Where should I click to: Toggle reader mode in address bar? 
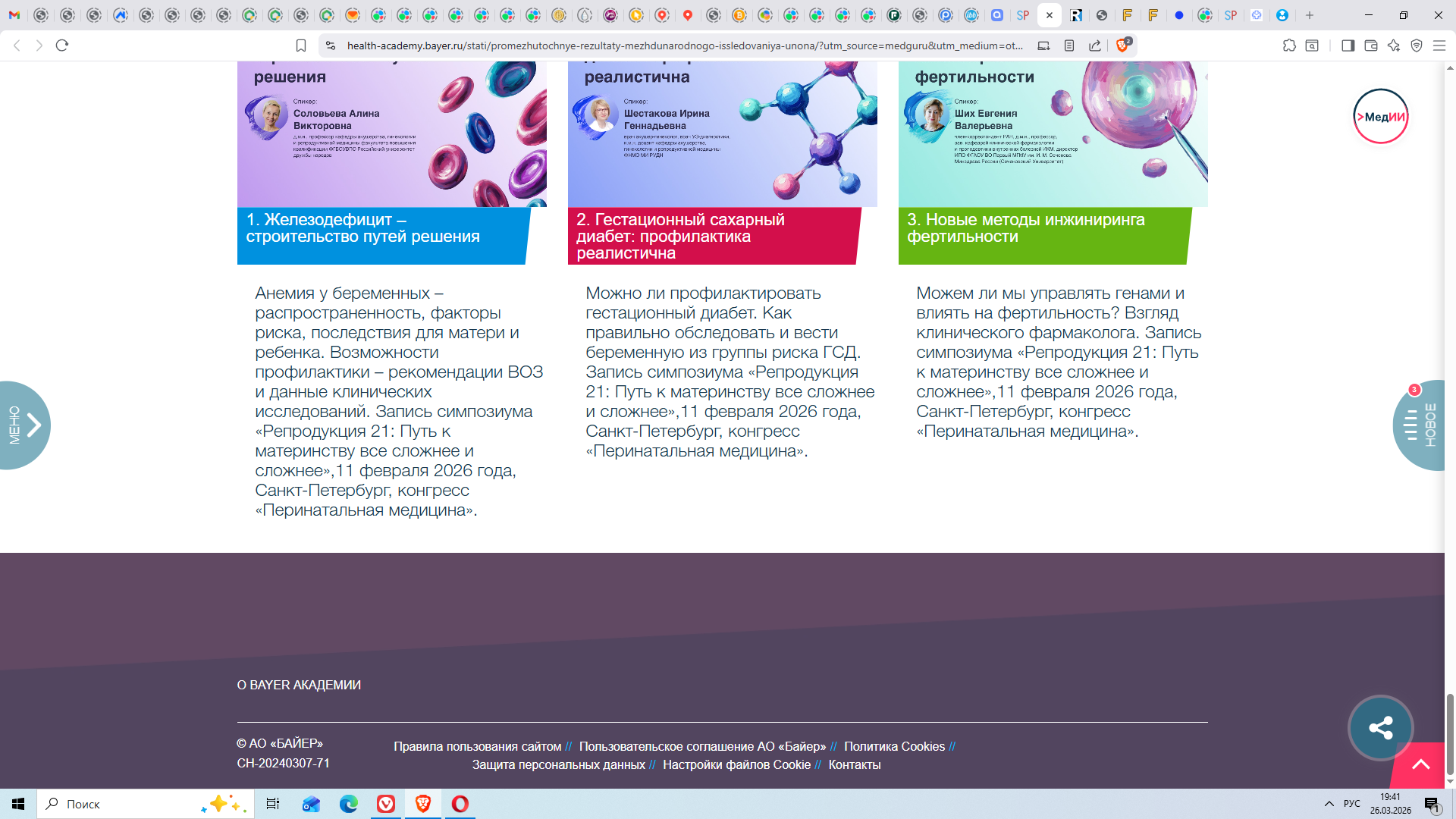[x=1069, y=45]
